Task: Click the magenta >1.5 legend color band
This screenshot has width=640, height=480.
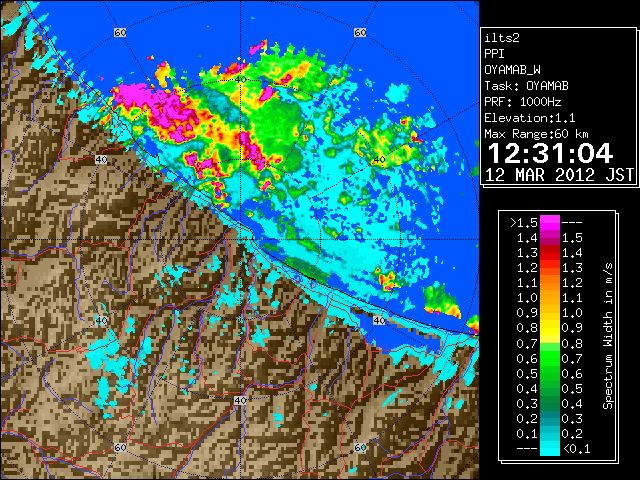Action: (549, 223)
